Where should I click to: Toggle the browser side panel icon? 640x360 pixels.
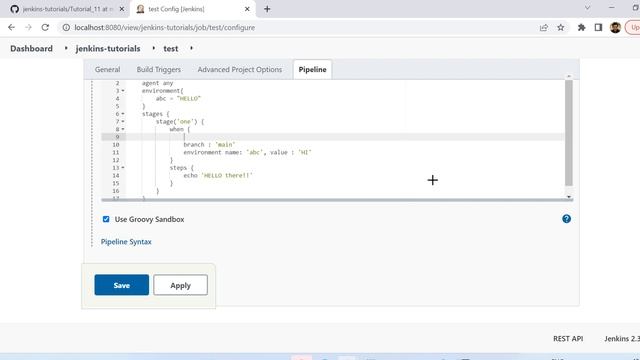(598, 27)
